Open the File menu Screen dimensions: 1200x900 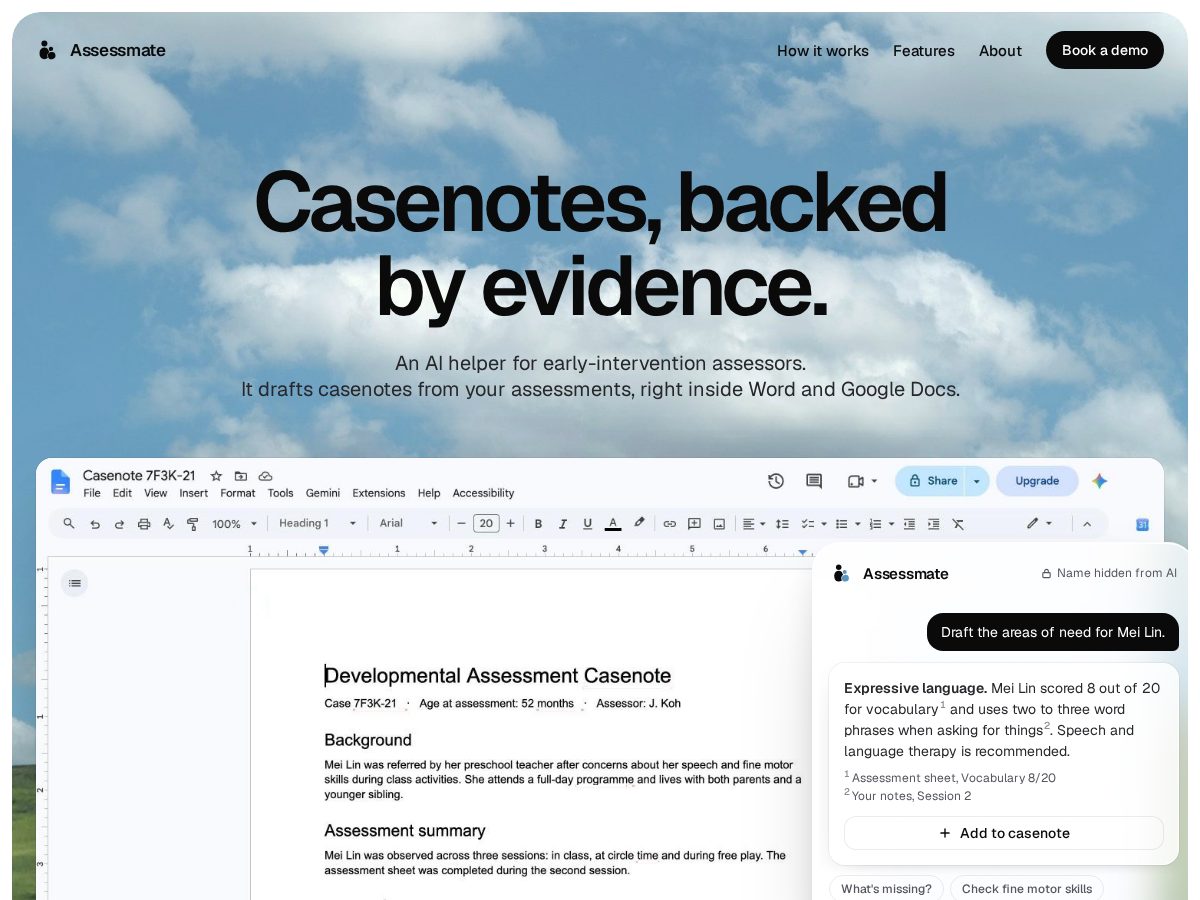[x=92, y=493]
